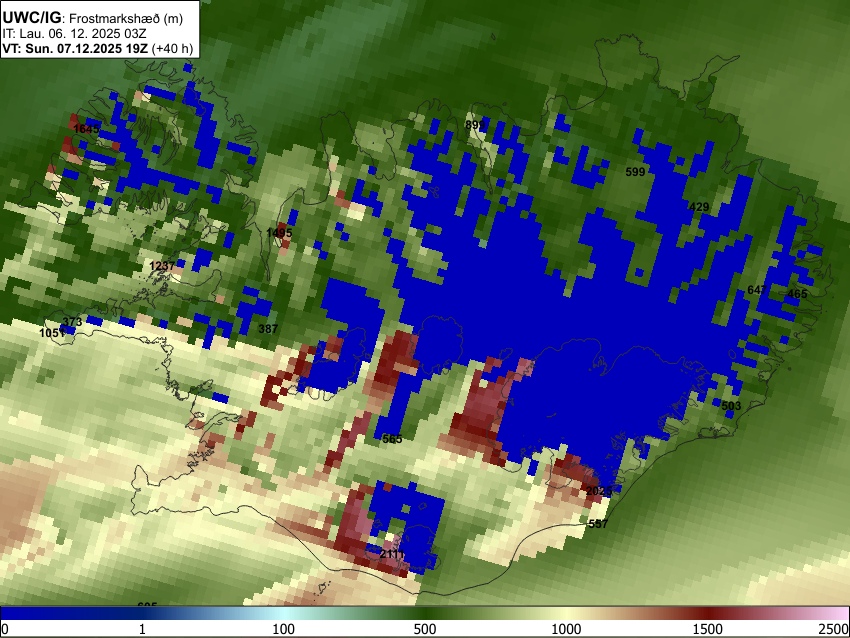Screen dimensions: 850x638
Task: Click the 500 tick on the color scale
Action: (424, 629)
